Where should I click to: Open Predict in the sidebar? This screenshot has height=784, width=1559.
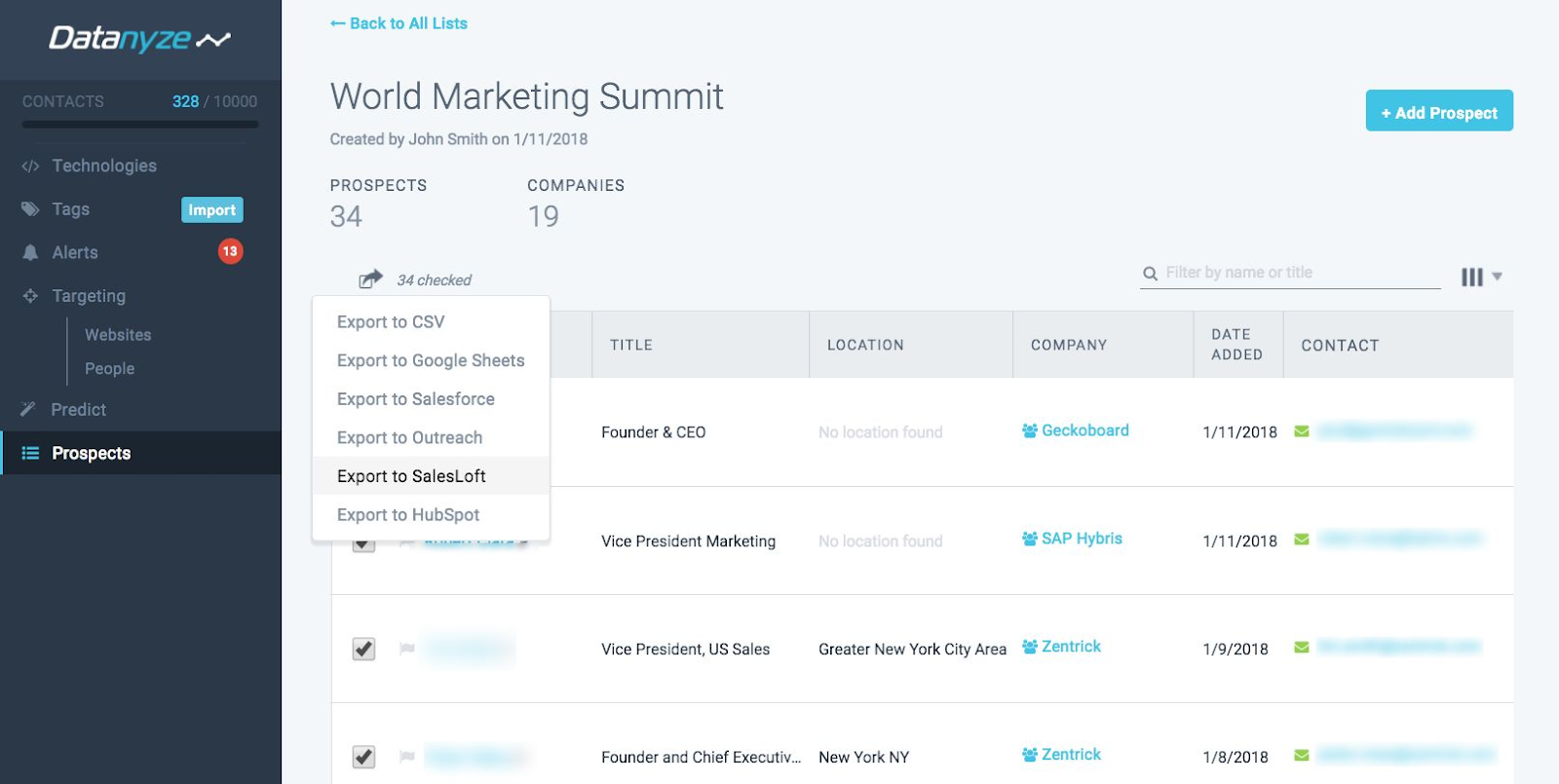point(79,410)
